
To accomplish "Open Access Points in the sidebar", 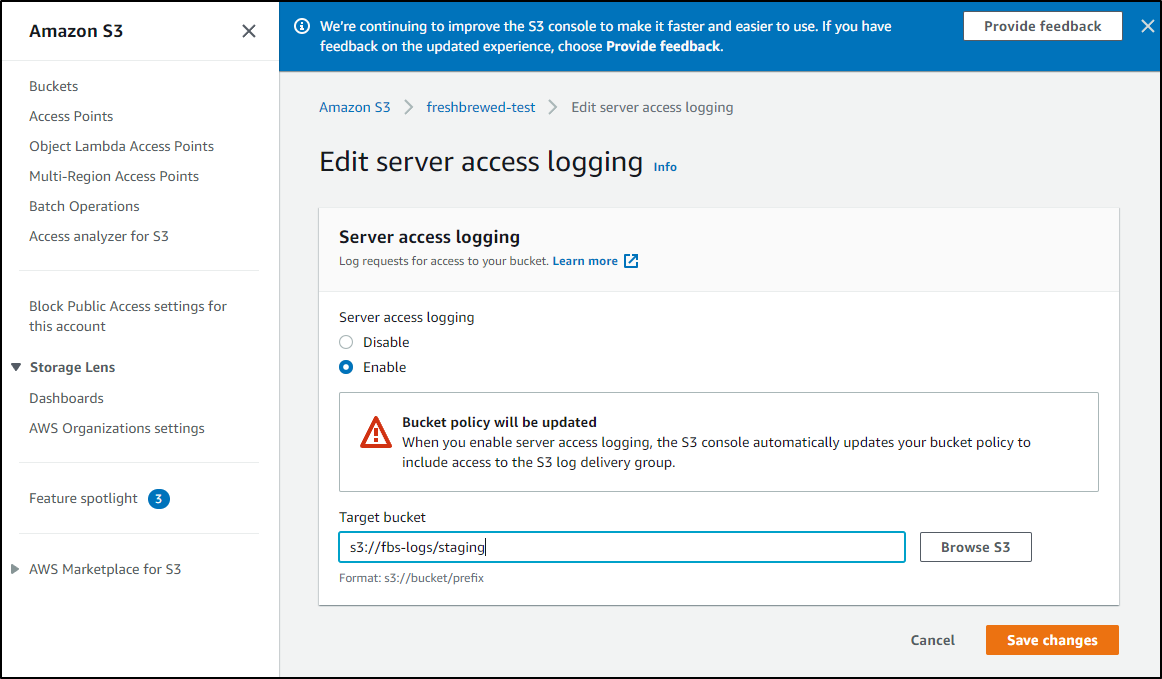I will click(71, 116).
